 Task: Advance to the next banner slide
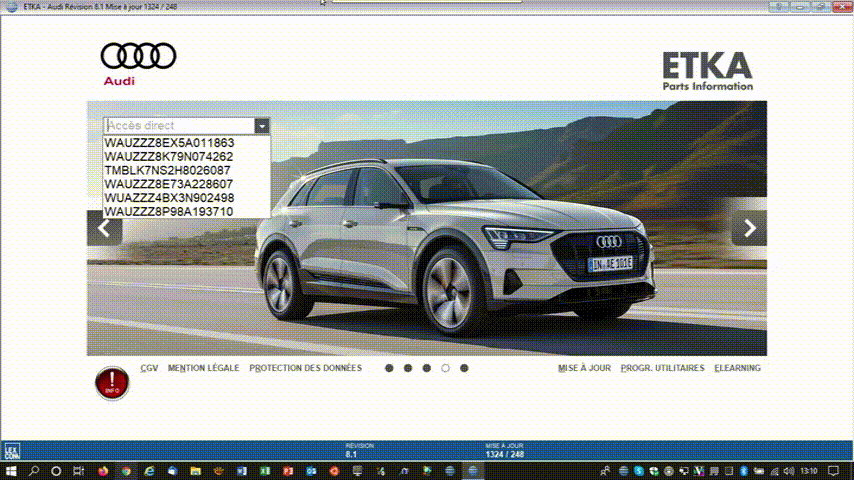pyautogui.click(x=749, y=229)
